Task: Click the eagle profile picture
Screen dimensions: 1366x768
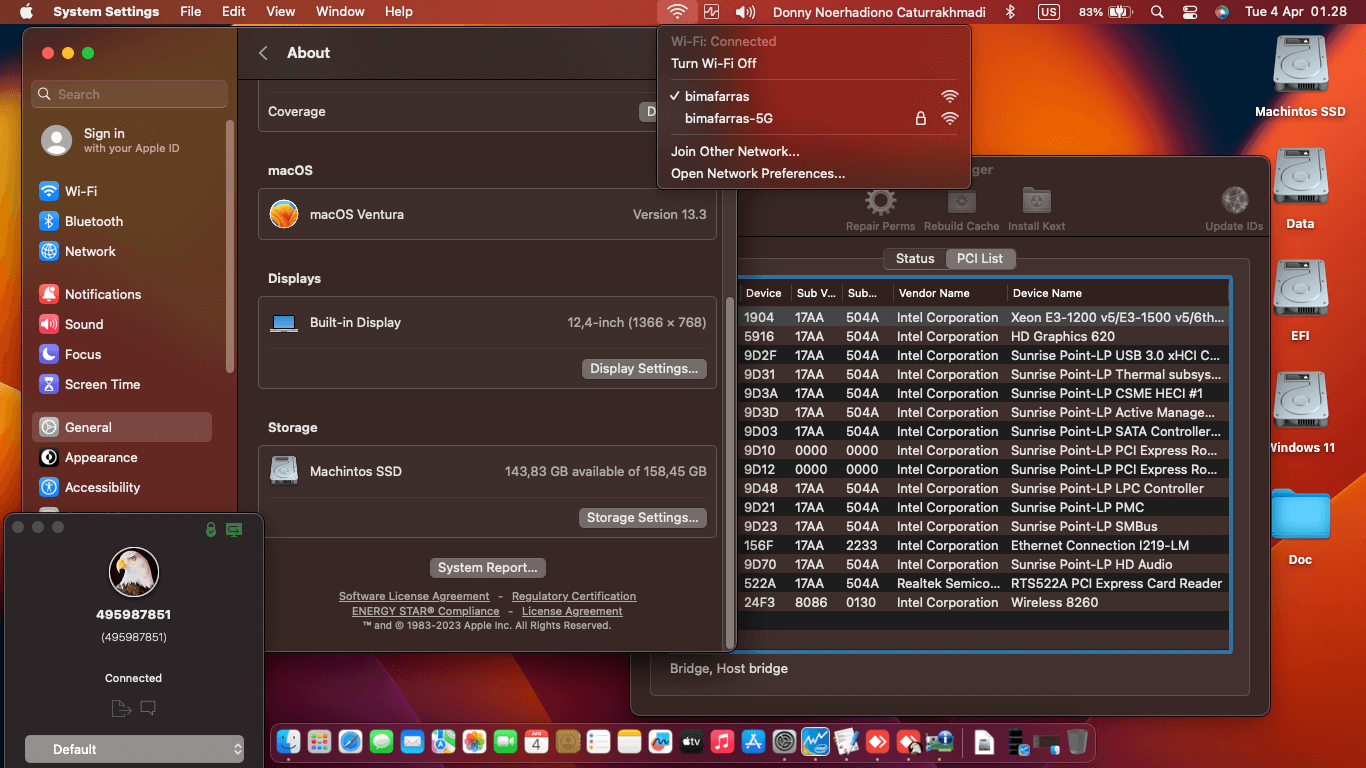Action: tap(134, 572)
